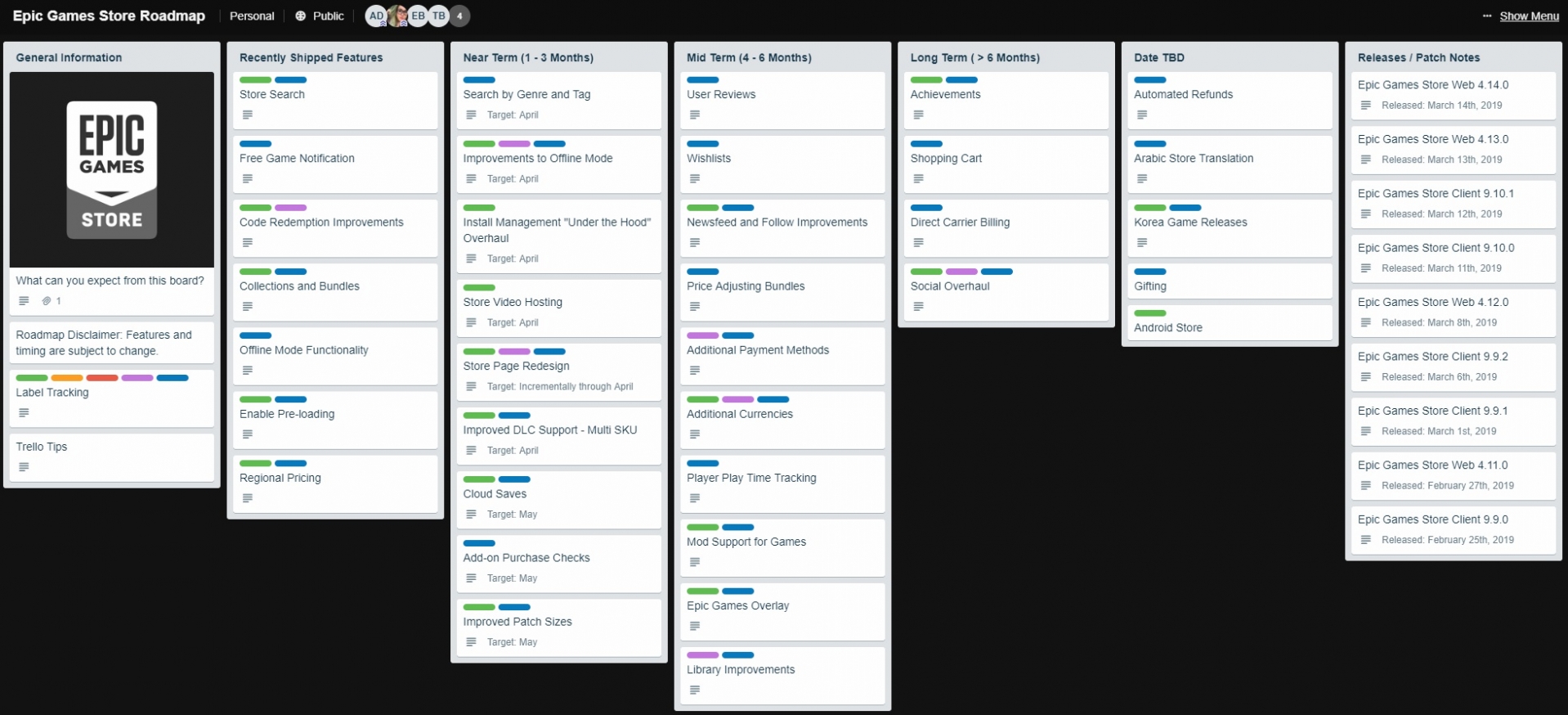Open the Mod Support for Games card
This screenshot has height=715, width=1568.
782,547
